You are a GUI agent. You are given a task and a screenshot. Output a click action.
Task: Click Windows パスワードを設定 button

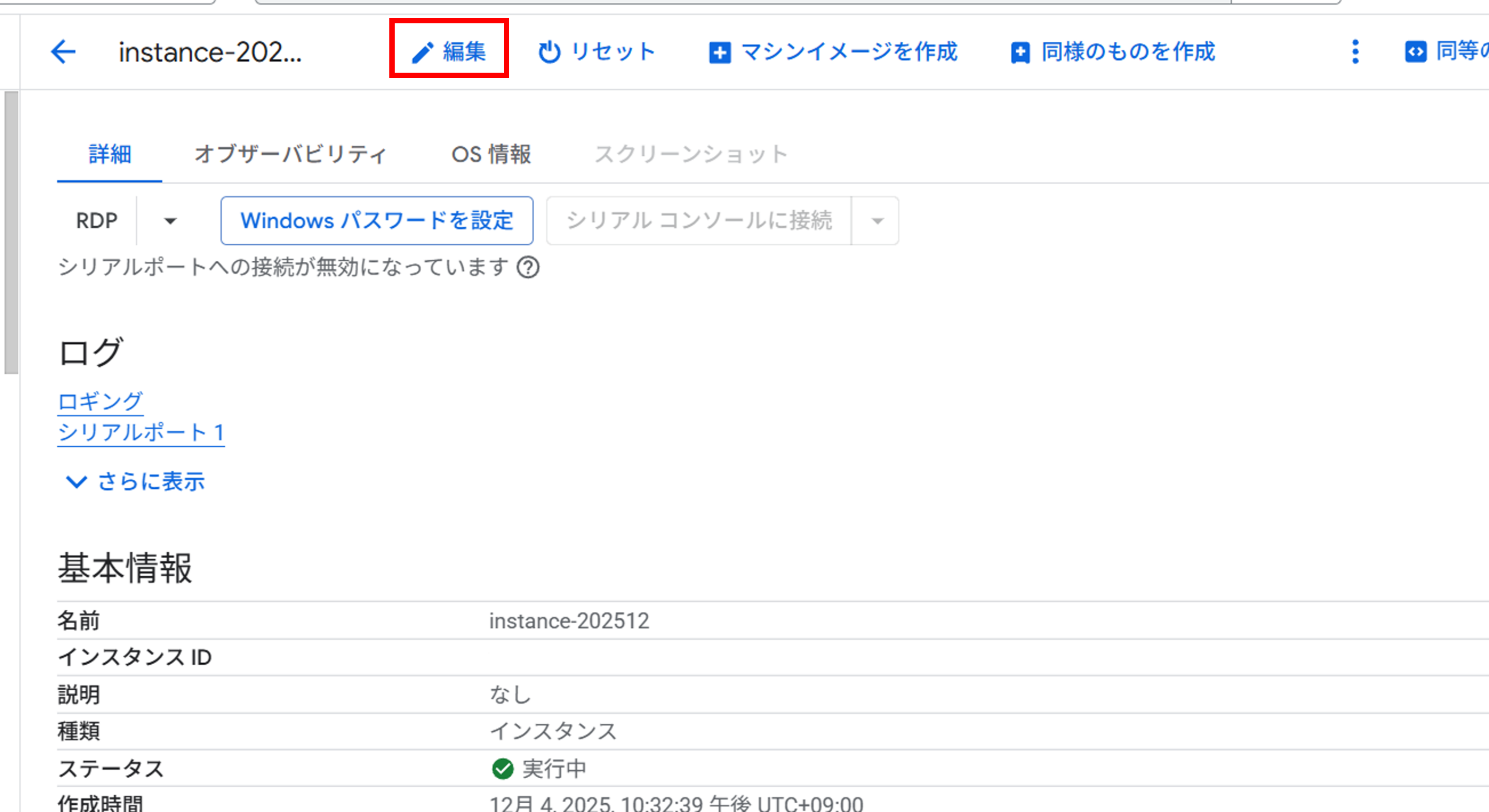coord(377,221)
